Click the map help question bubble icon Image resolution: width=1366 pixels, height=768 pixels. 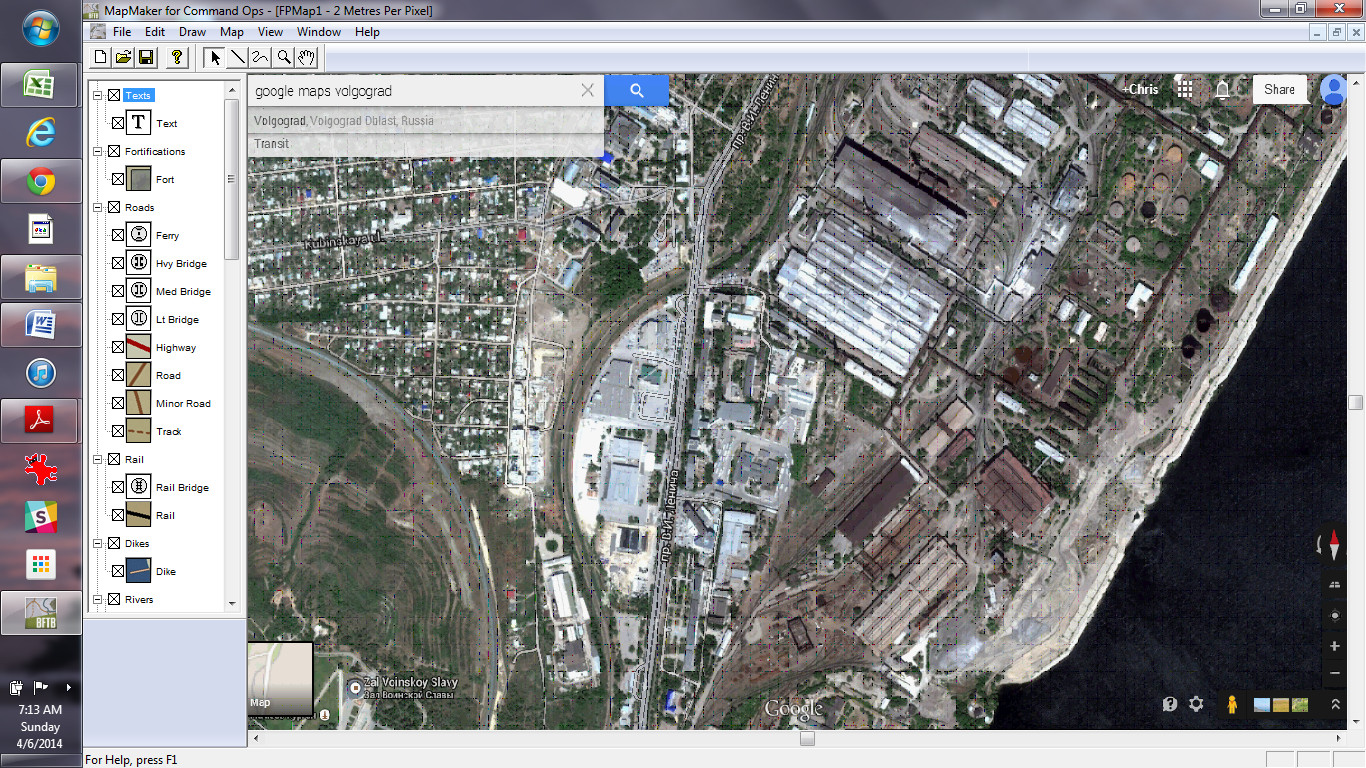click(1170, 704)
